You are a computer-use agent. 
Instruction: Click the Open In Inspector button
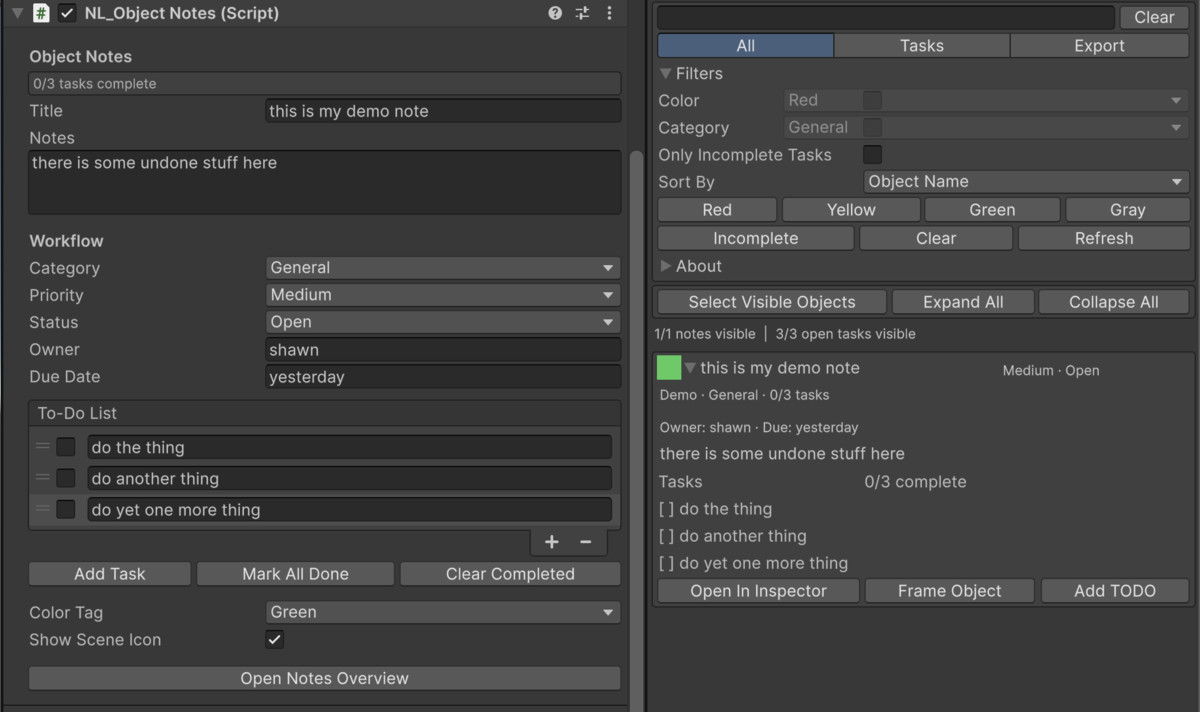758,591
